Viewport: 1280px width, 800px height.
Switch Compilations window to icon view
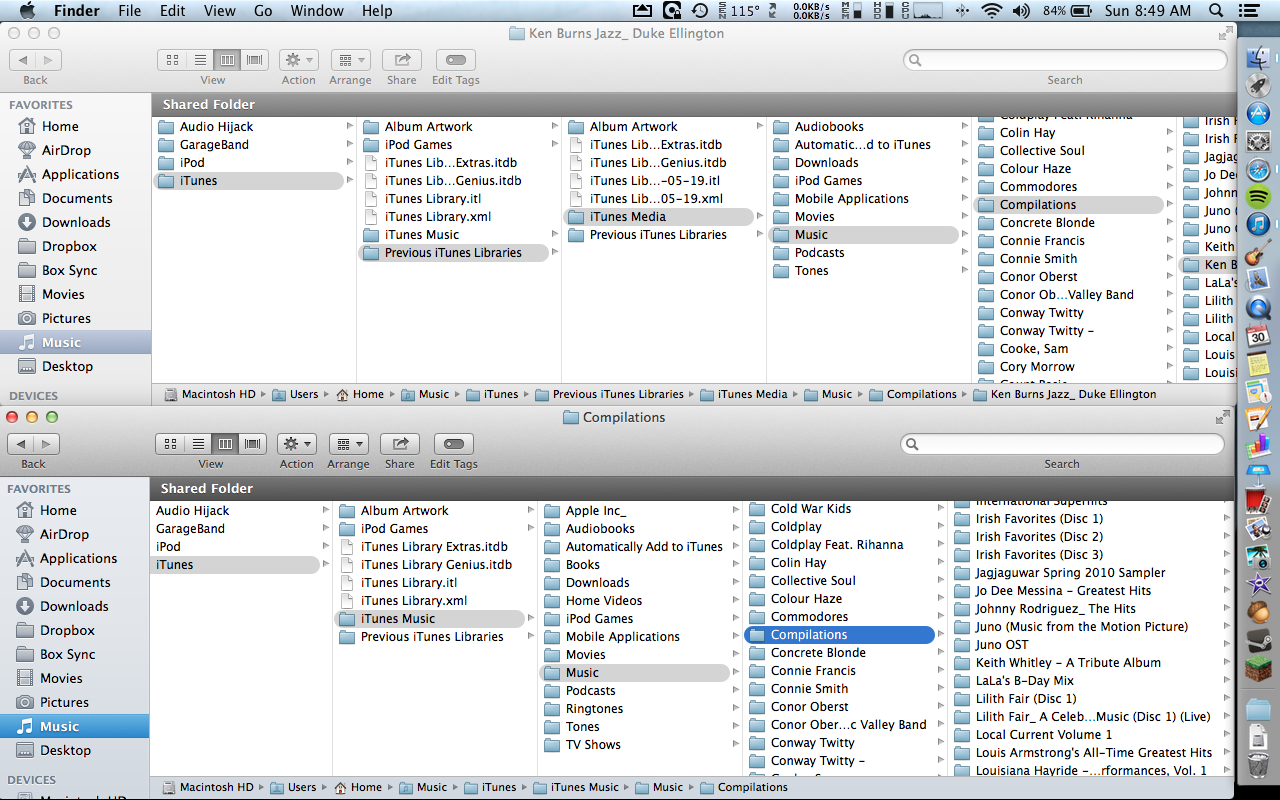[x=170, y=444]
